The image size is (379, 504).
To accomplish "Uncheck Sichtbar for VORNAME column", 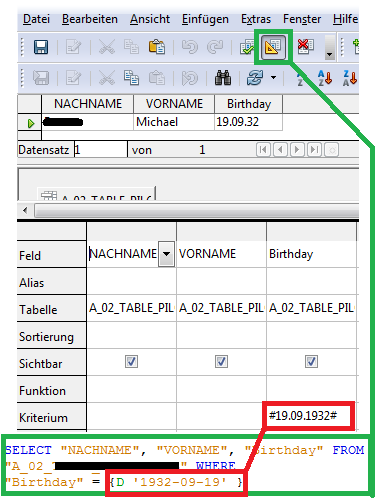I will pos(221,361).
